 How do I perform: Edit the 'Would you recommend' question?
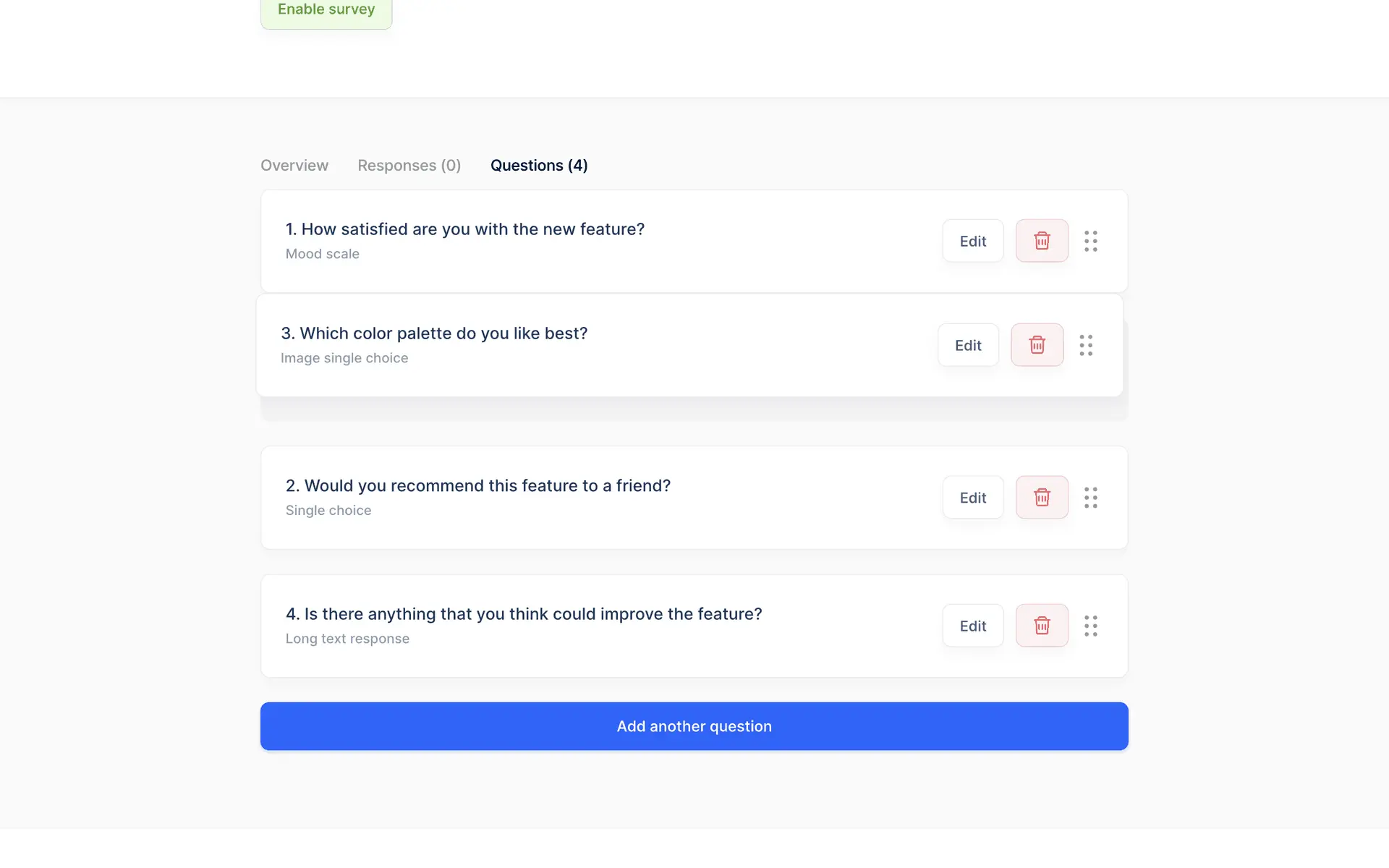(972, 498)
